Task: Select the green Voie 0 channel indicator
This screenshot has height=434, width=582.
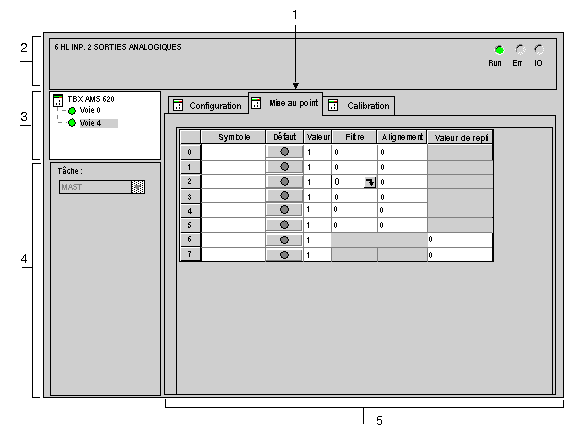Action: click(x=72, y=111)
